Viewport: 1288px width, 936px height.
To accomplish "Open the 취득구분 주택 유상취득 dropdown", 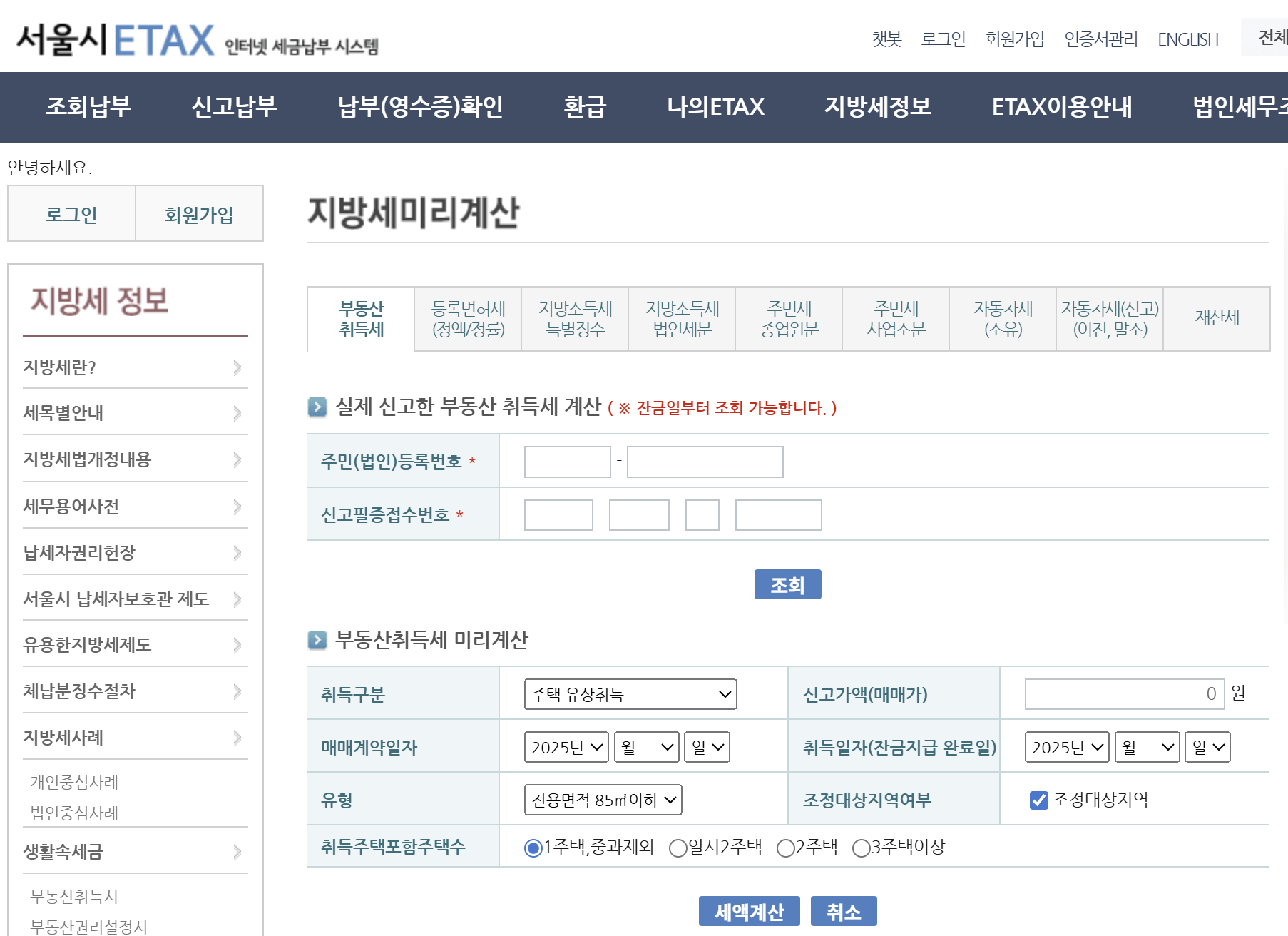I will point(630,694).
